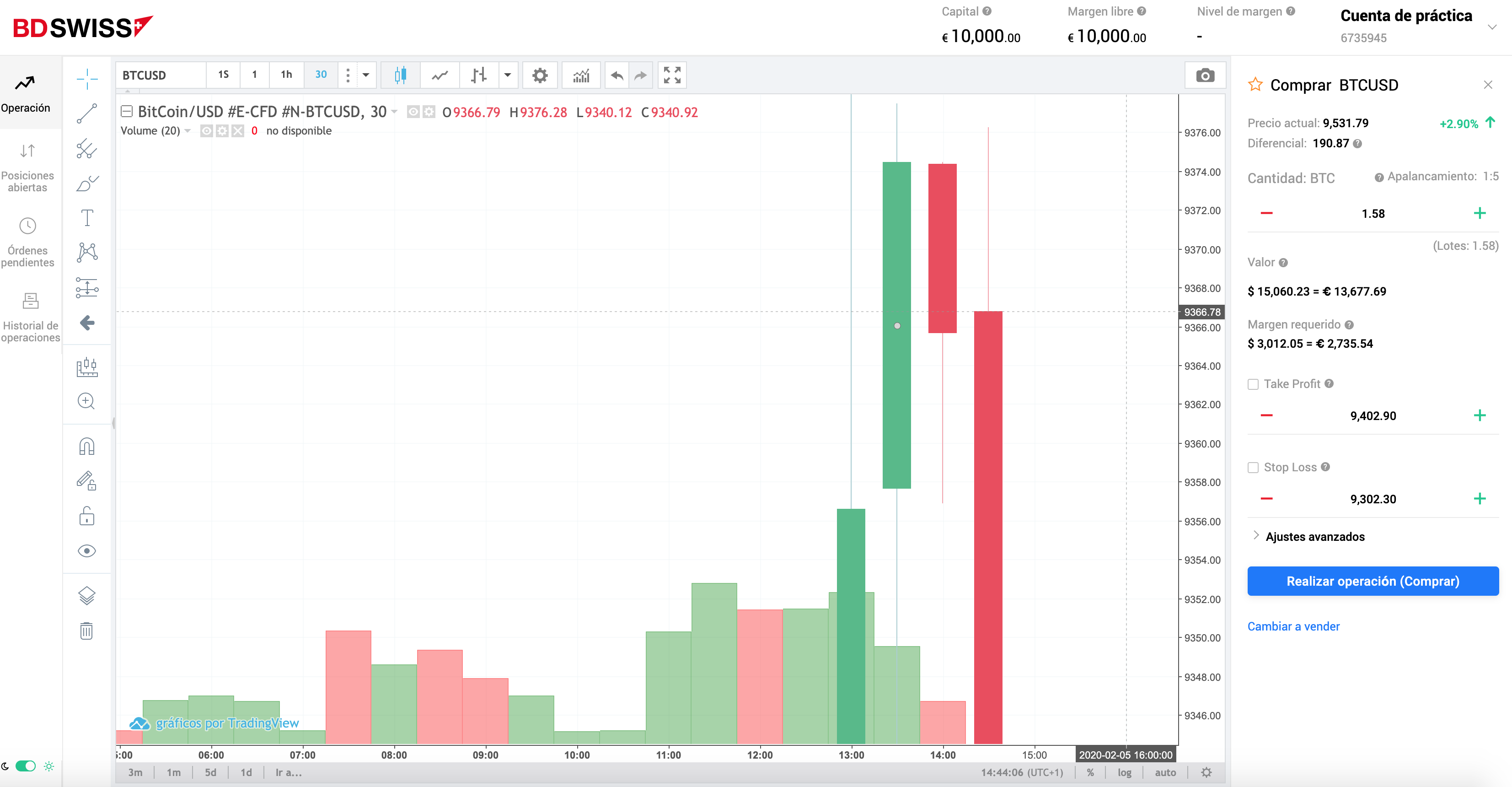Take a chart snapshot with camera

[1205, 75]
